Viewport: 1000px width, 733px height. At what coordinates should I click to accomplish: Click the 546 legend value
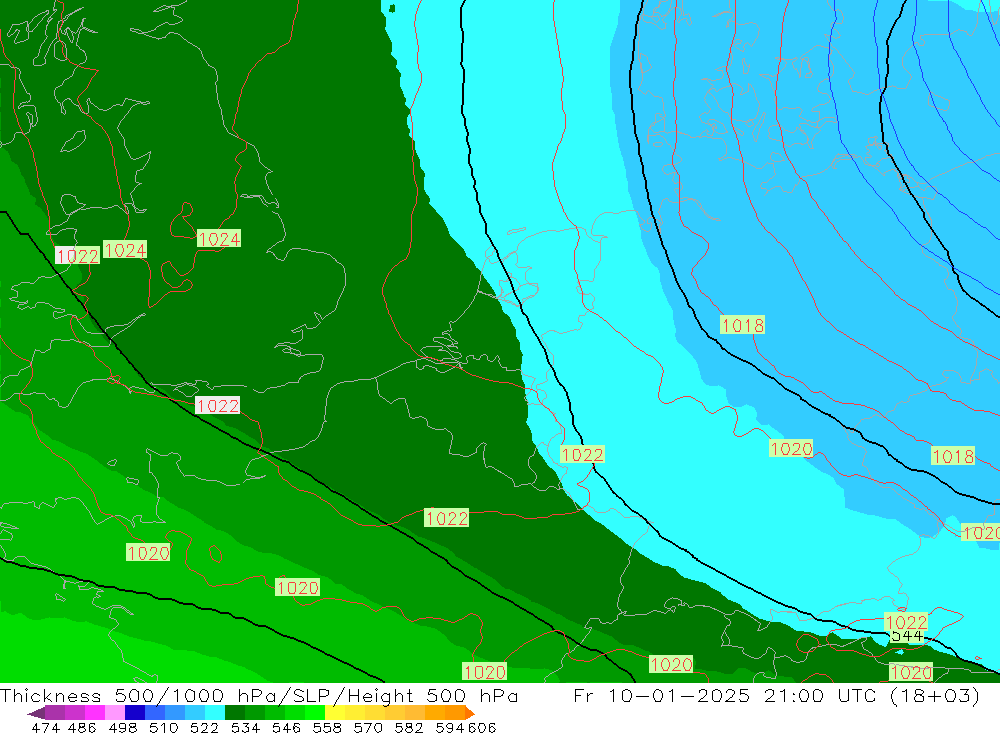point(286,727)
